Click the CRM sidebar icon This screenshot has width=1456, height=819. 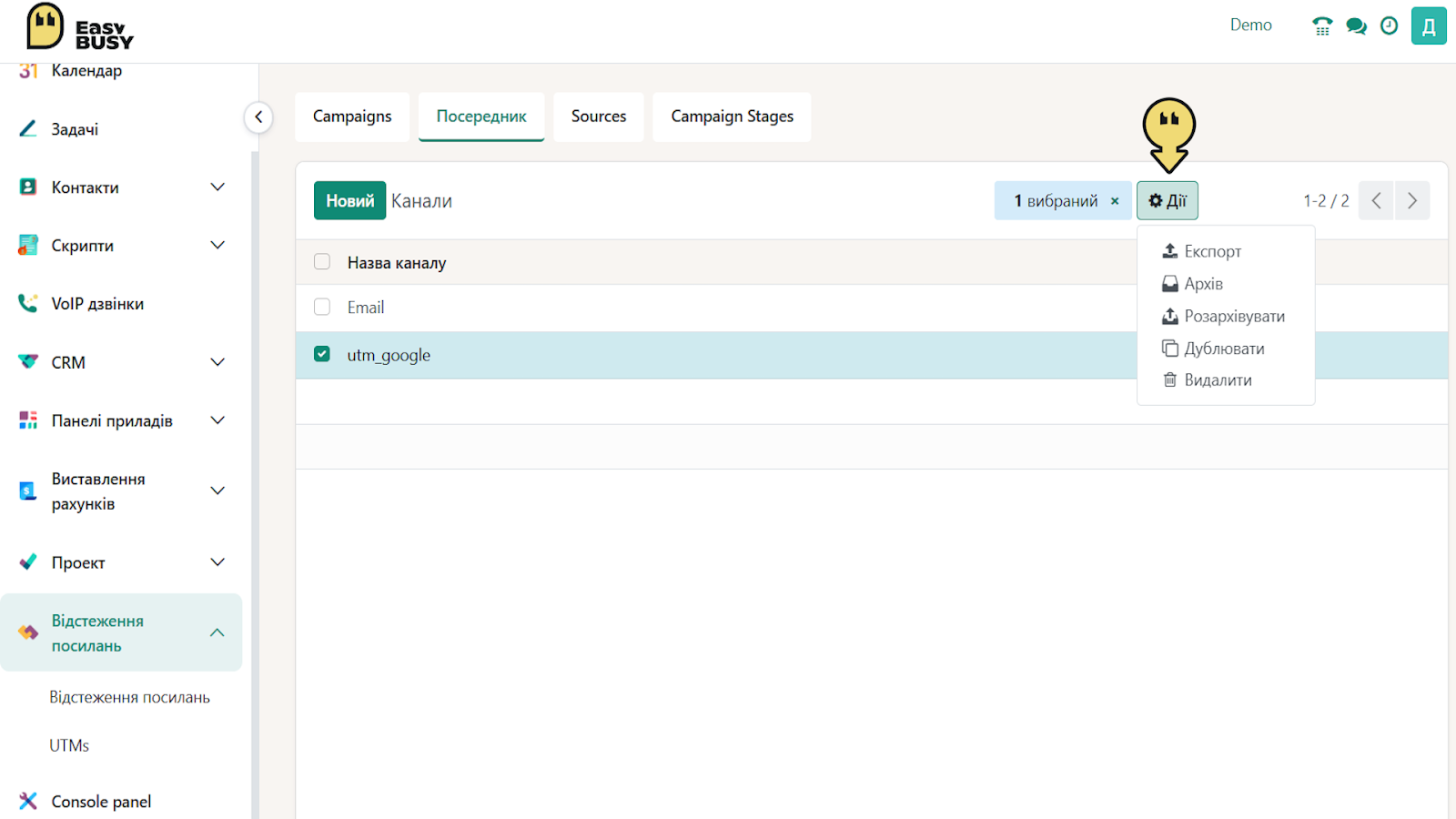point(28,362)
